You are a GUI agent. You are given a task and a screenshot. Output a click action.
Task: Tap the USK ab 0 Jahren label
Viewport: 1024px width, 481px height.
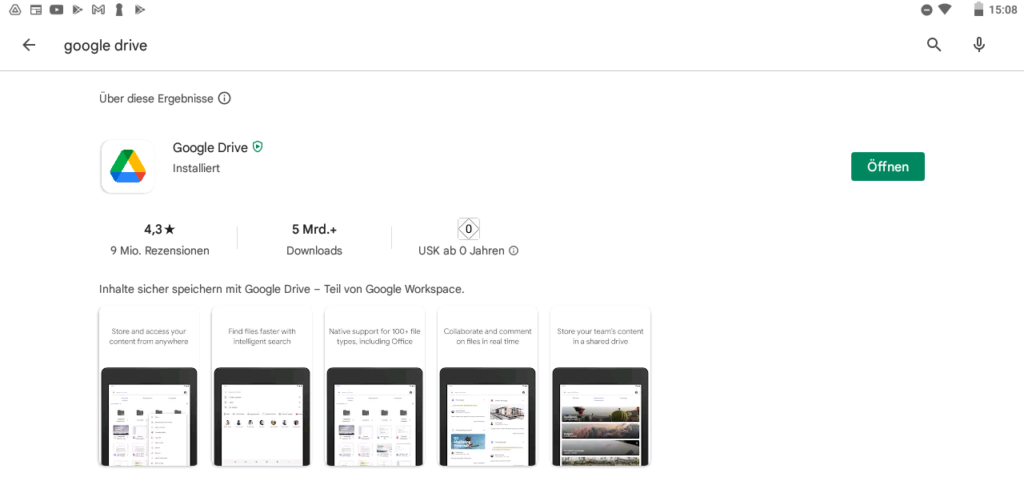(461, 251)
